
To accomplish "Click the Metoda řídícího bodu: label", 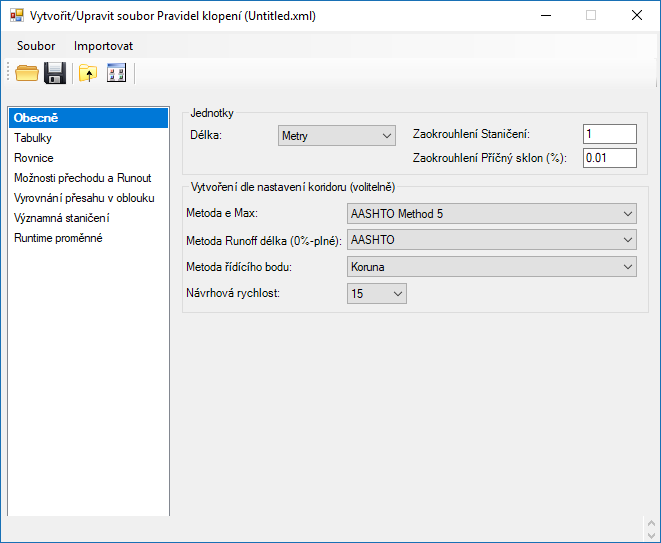I will 239,267.
